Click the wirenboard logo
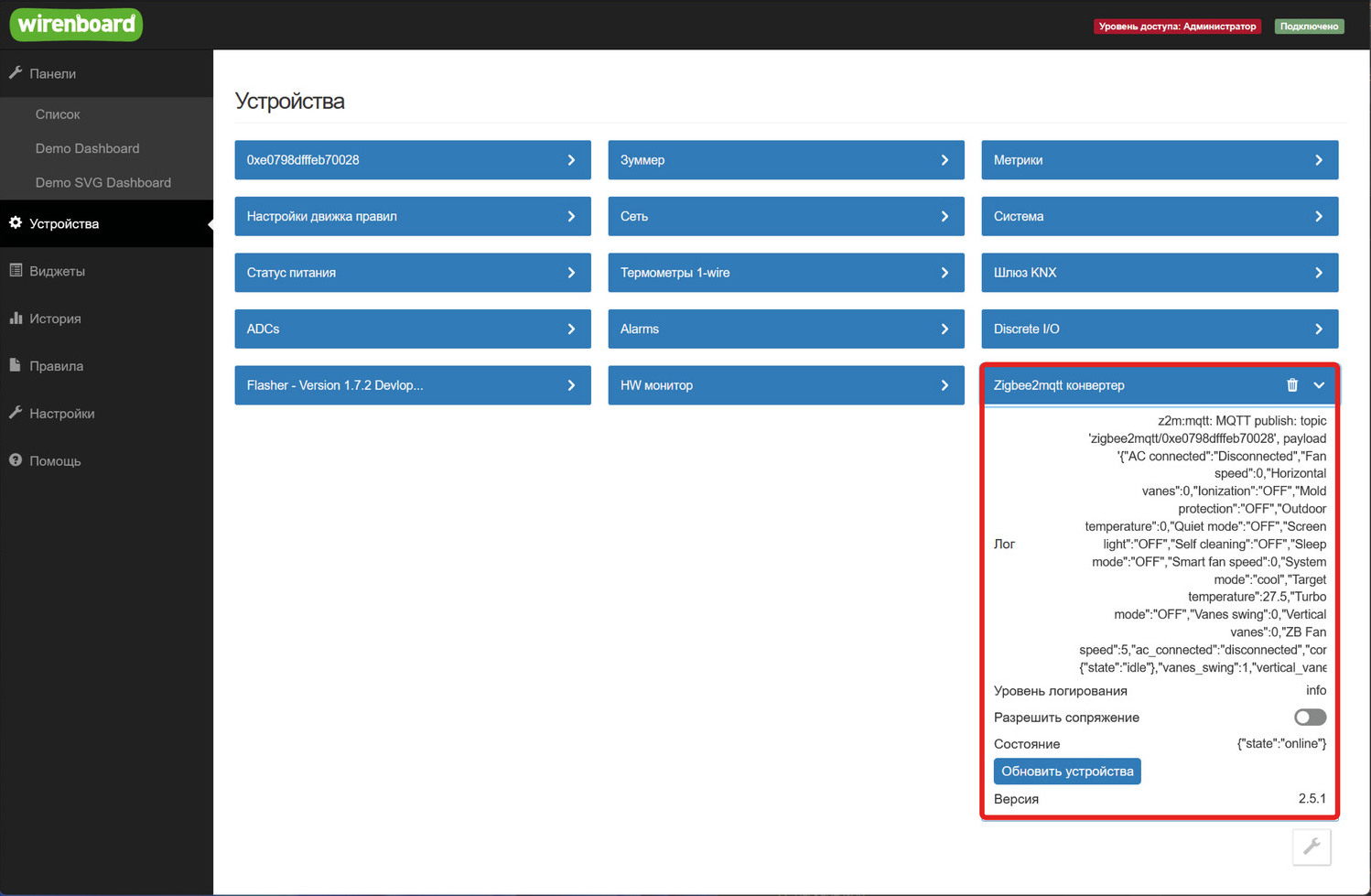1371x896 pixels. pyautogui.click(x=77, y=25)
